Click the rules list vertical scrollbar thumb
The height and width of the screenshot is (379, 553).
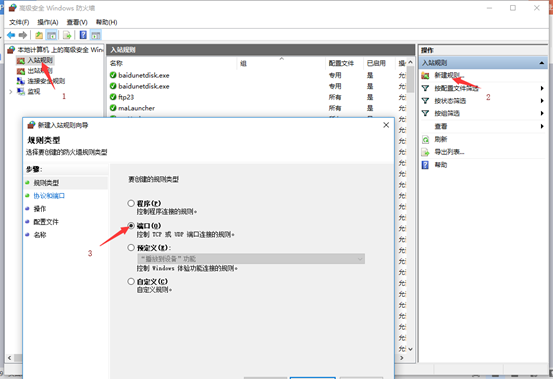410,80
